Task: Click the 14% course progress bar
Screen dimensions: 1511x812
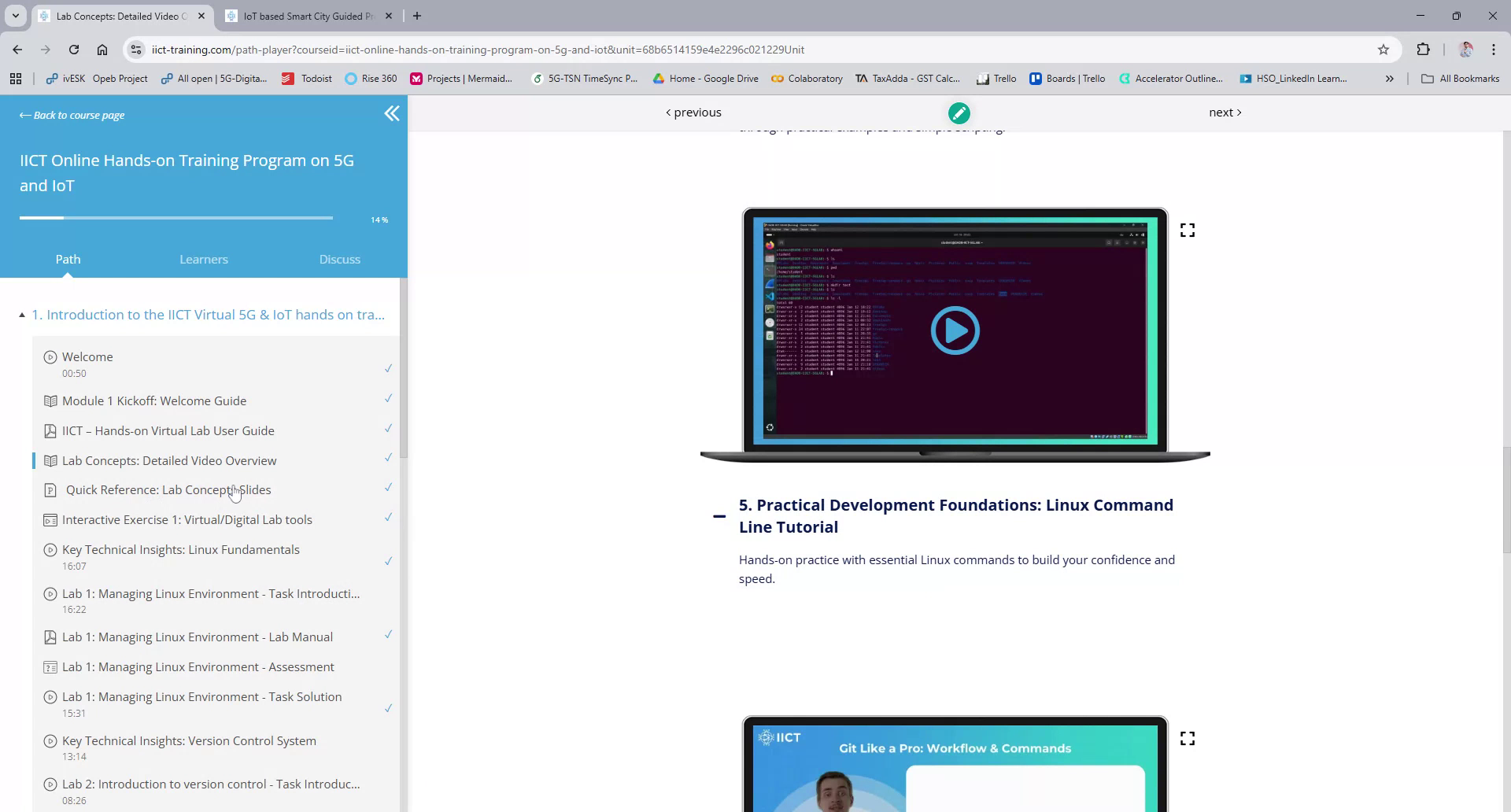Action: 175,218
